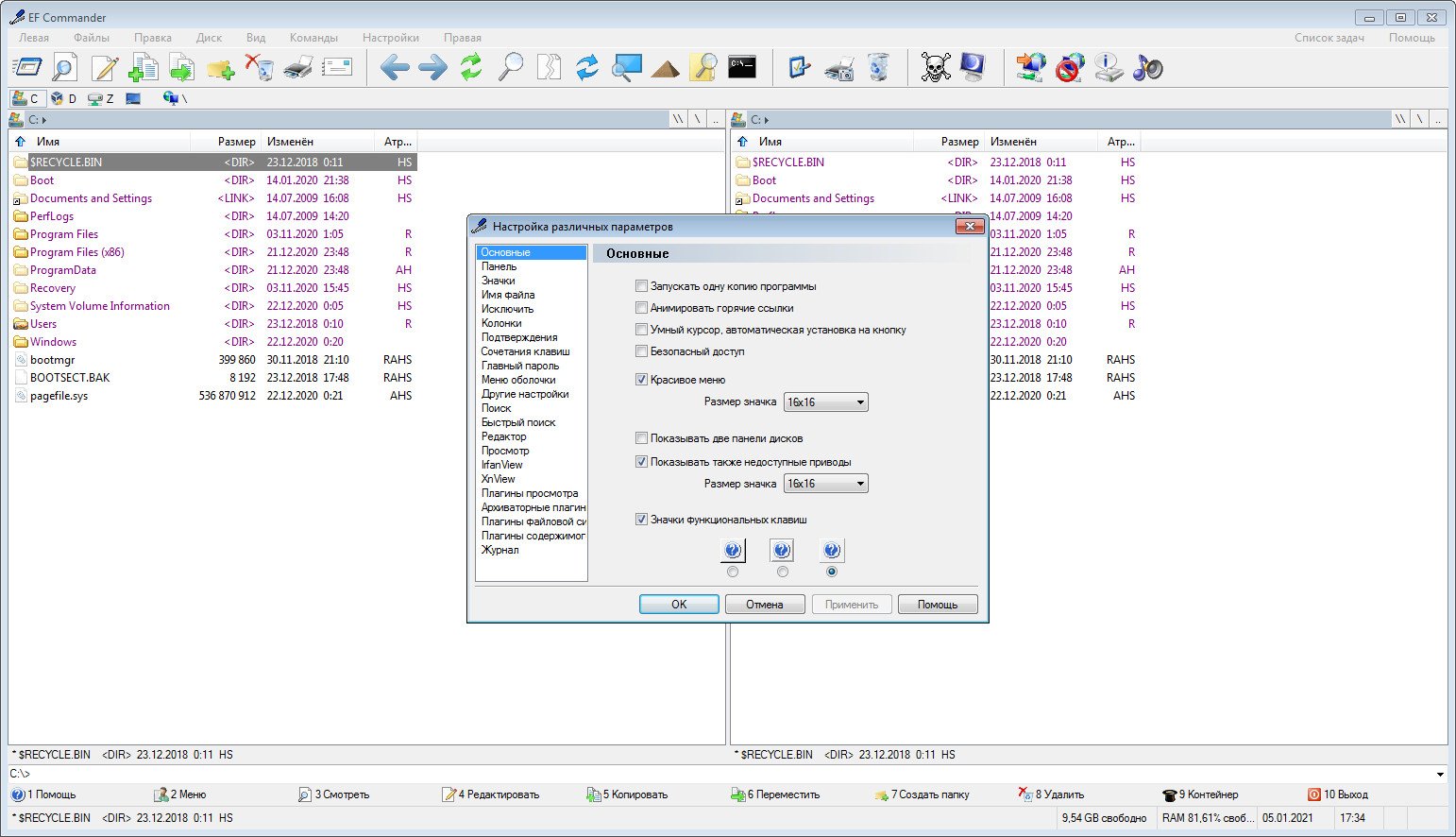Screen dimensions: 1456x837
Task: Select the first function key icon style radio button
Action: [x=733, y=572]
